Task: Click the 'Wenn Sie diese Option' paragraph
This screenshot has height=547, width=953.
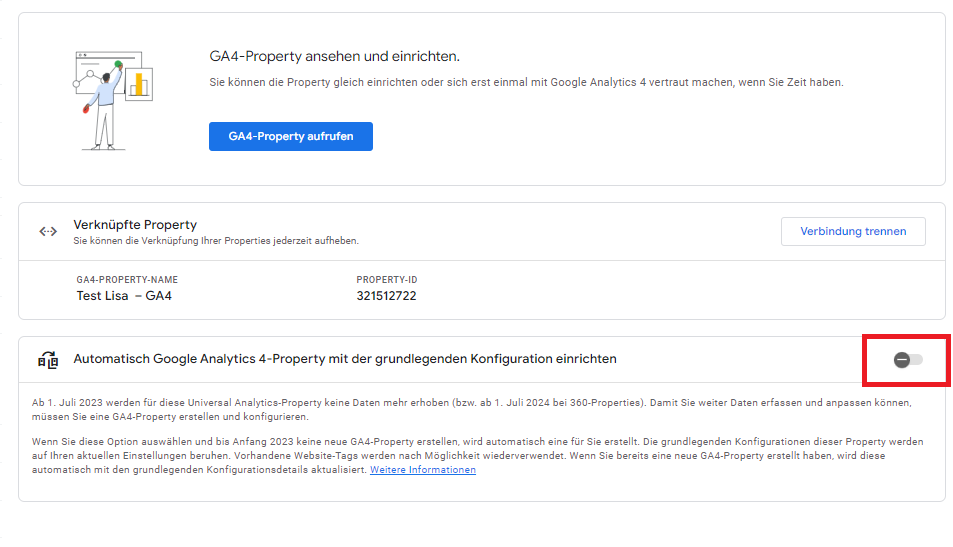Action: coord(478,456)
